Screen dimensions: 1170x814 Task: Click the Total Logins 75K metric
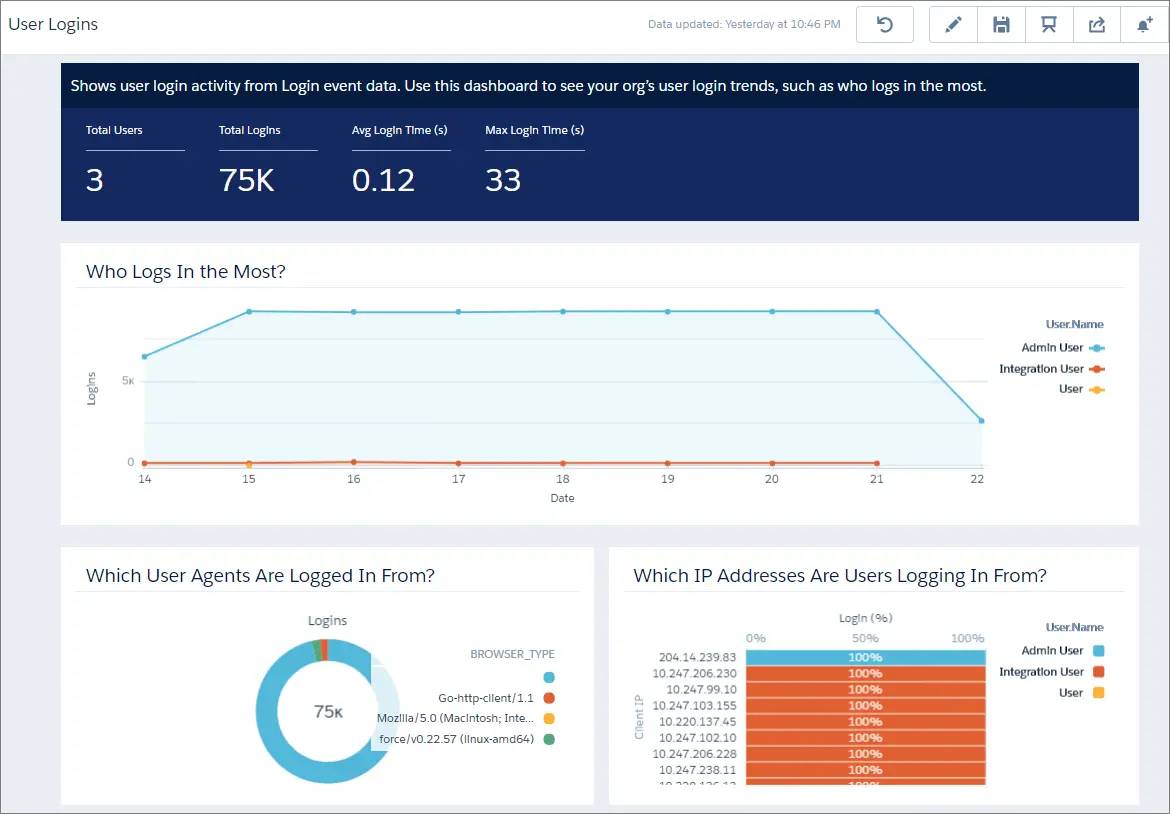click(268, 161)
